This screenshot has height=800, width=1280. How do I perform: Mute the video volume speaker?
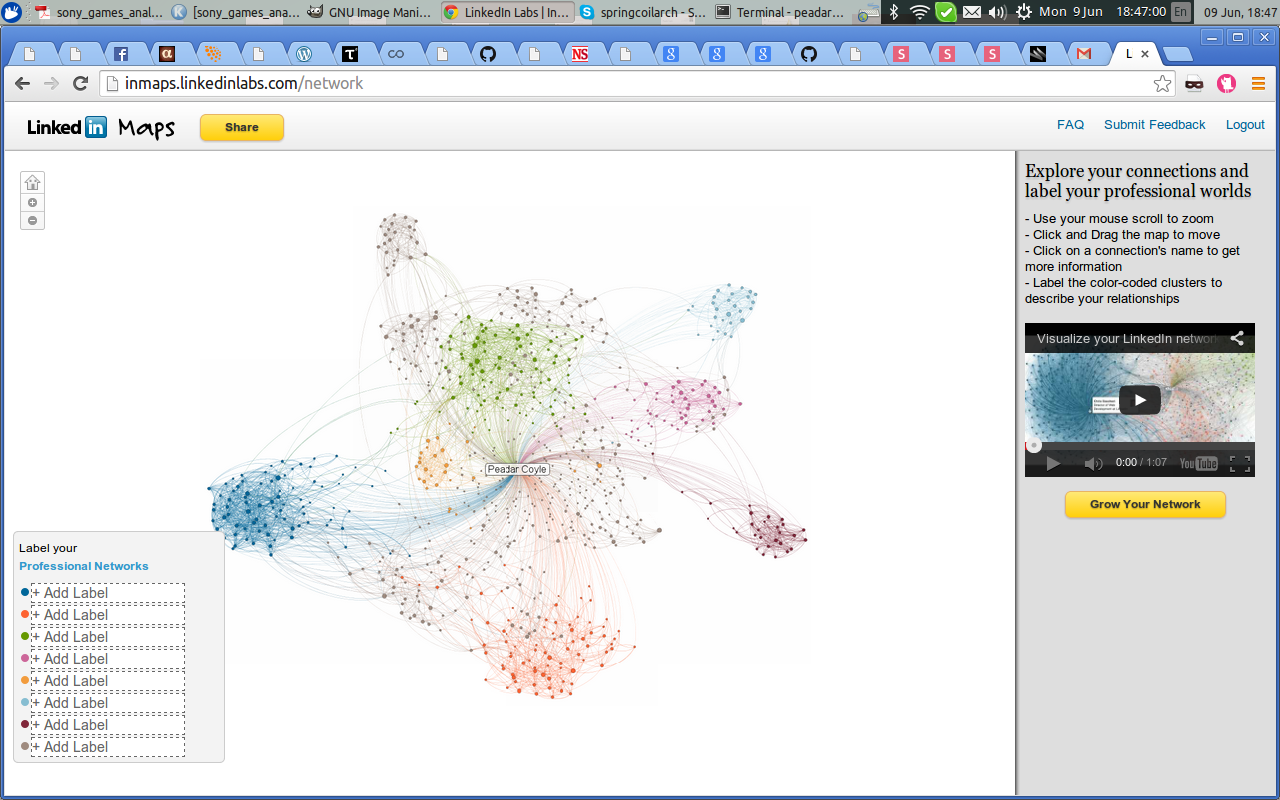pyautogui.click(x=1093, y=463)
